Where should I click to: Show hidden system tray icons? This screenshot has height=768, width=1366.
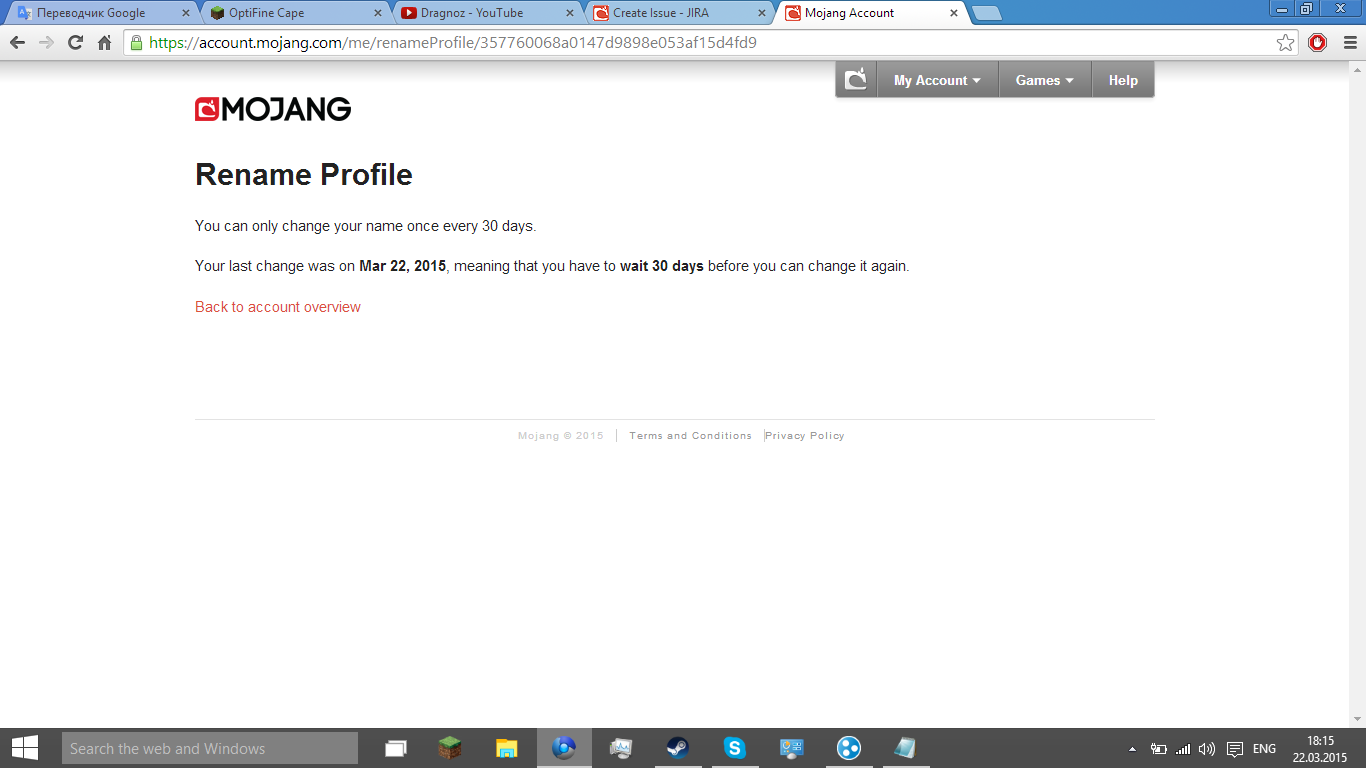point(1132,749)
